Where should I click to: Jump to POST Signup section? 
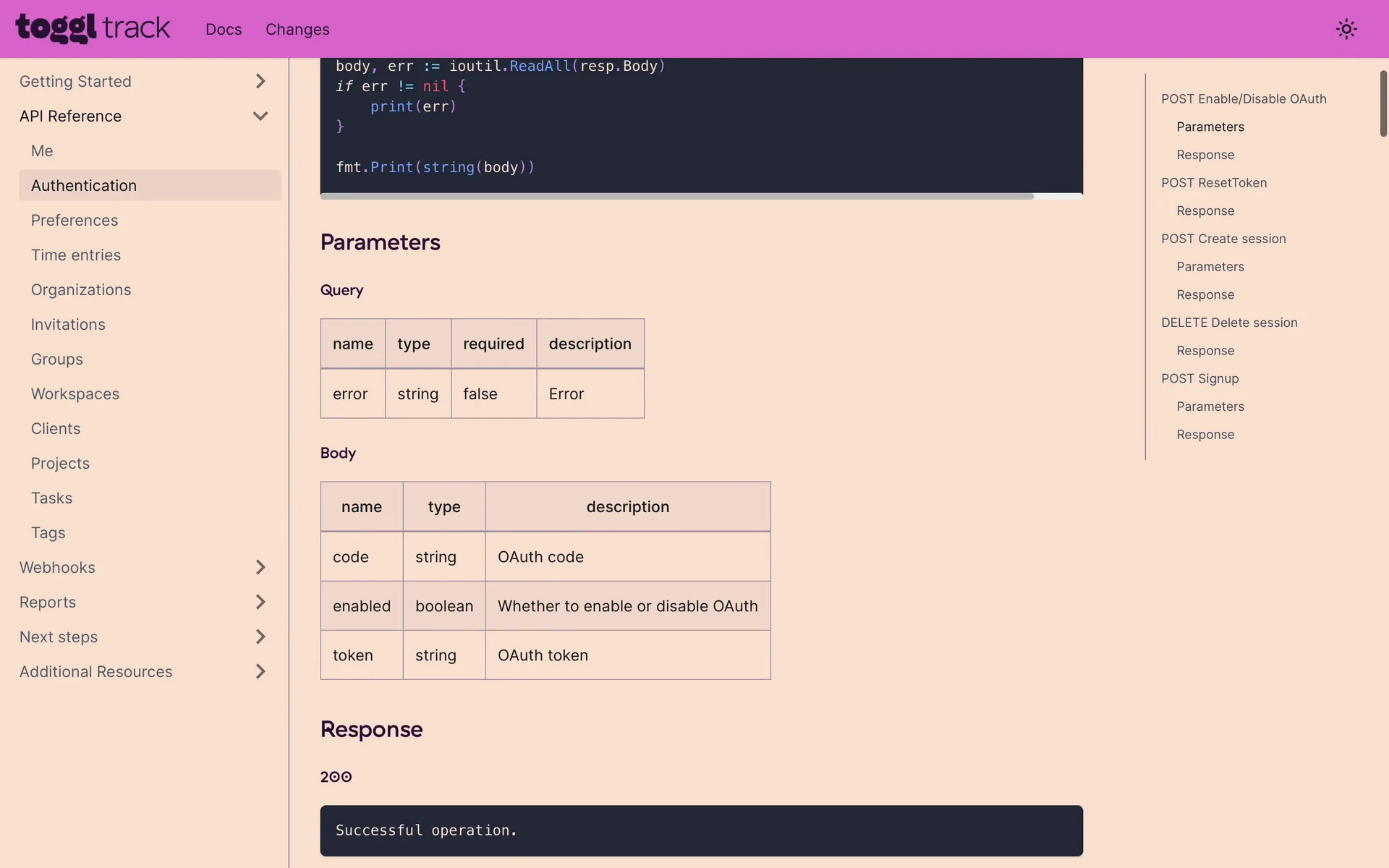(x=1199, y=378)
